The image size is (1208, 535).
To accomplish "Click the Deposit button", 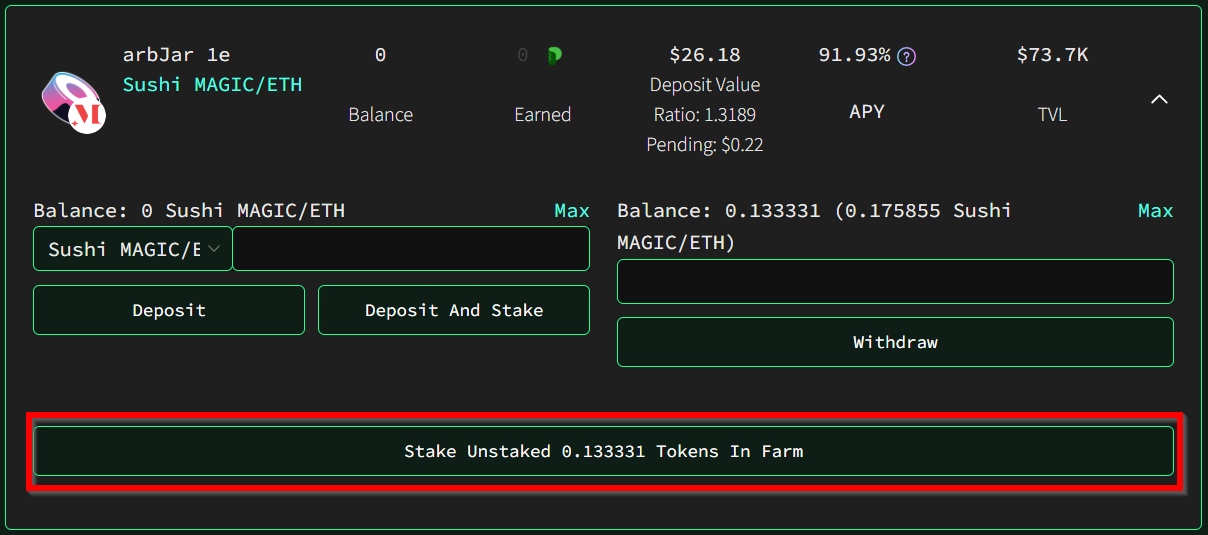I will [x=169, y=310].
